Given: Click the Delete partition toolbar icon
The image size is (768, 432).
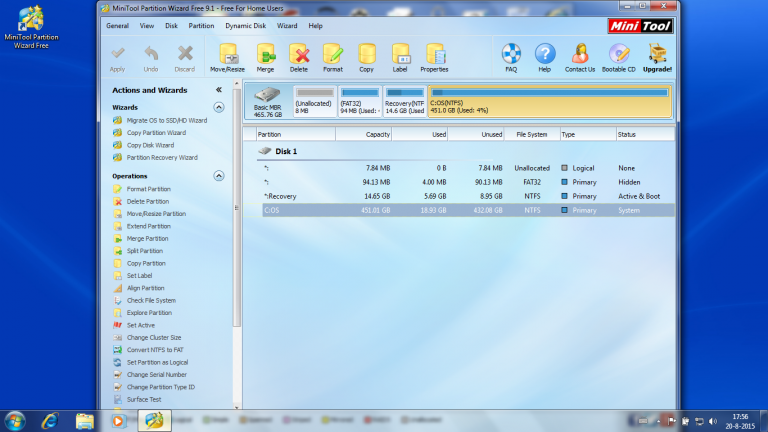Looking at the screenshot, I should point(299,56).
